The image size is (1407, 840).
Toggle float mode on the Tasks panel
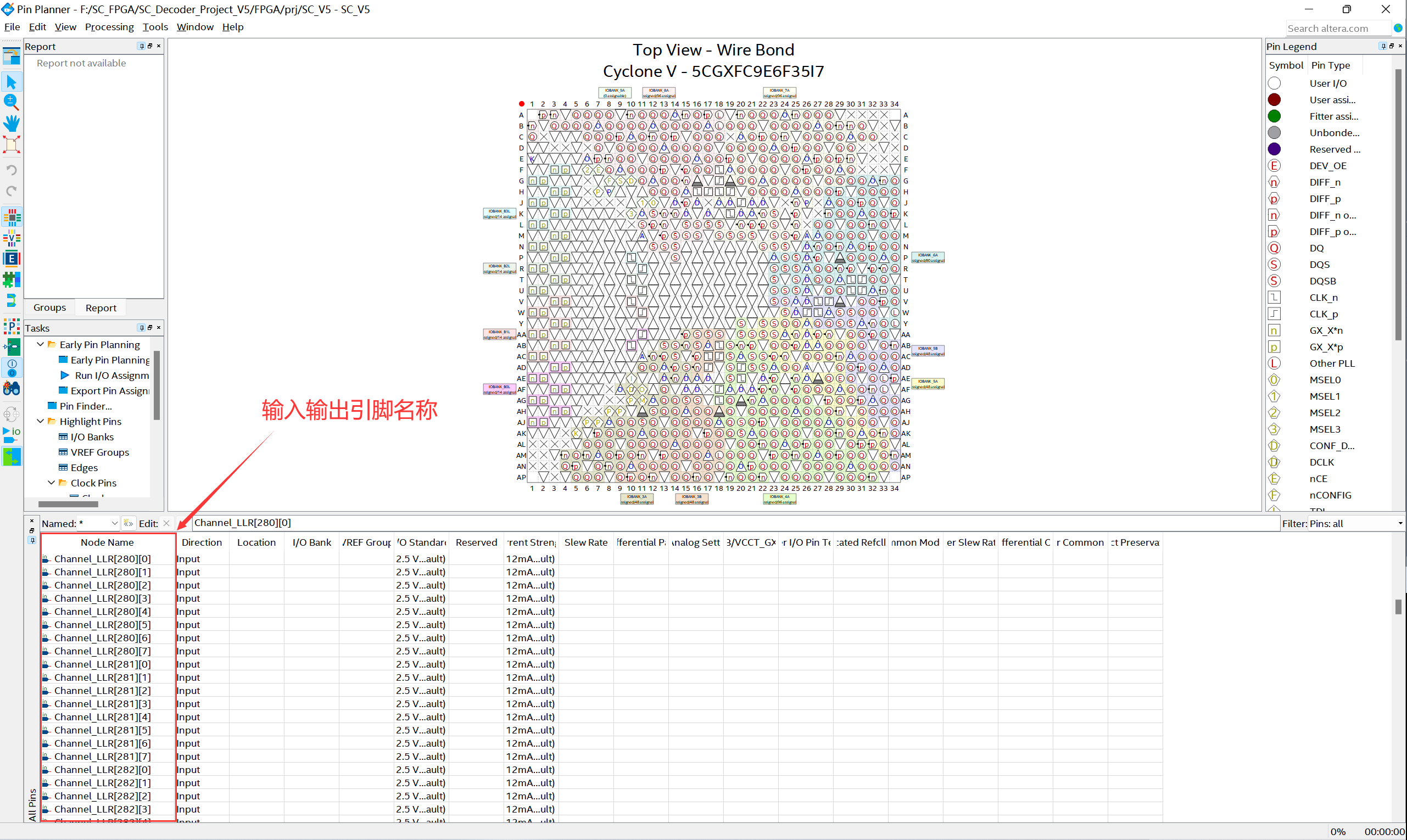[x=149, y=327]
